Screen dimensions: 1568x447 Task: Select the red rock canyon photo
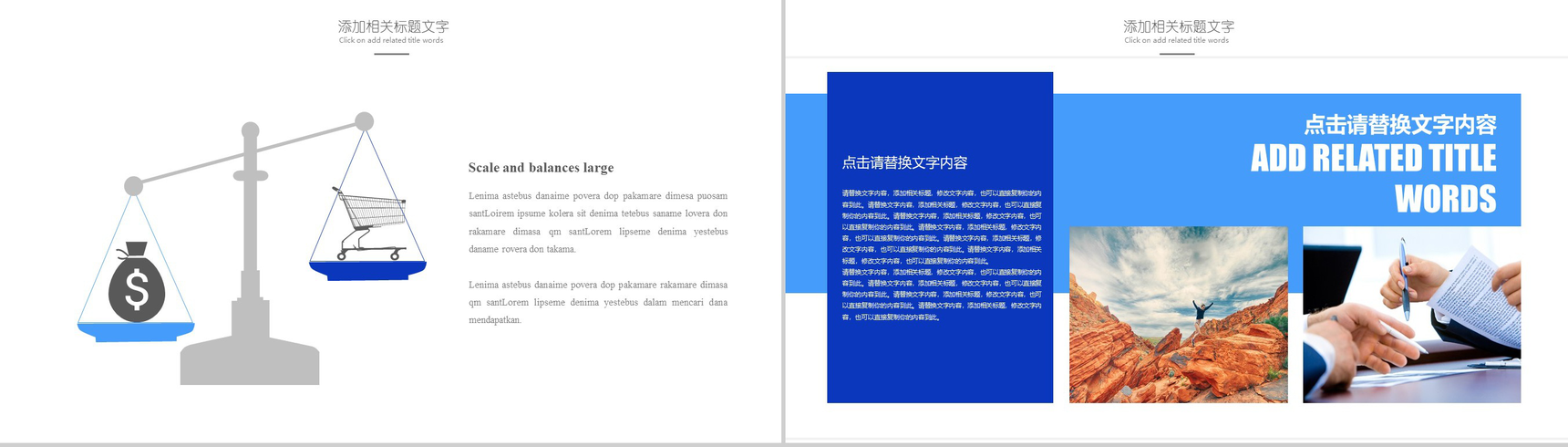tap(1178, 315)
